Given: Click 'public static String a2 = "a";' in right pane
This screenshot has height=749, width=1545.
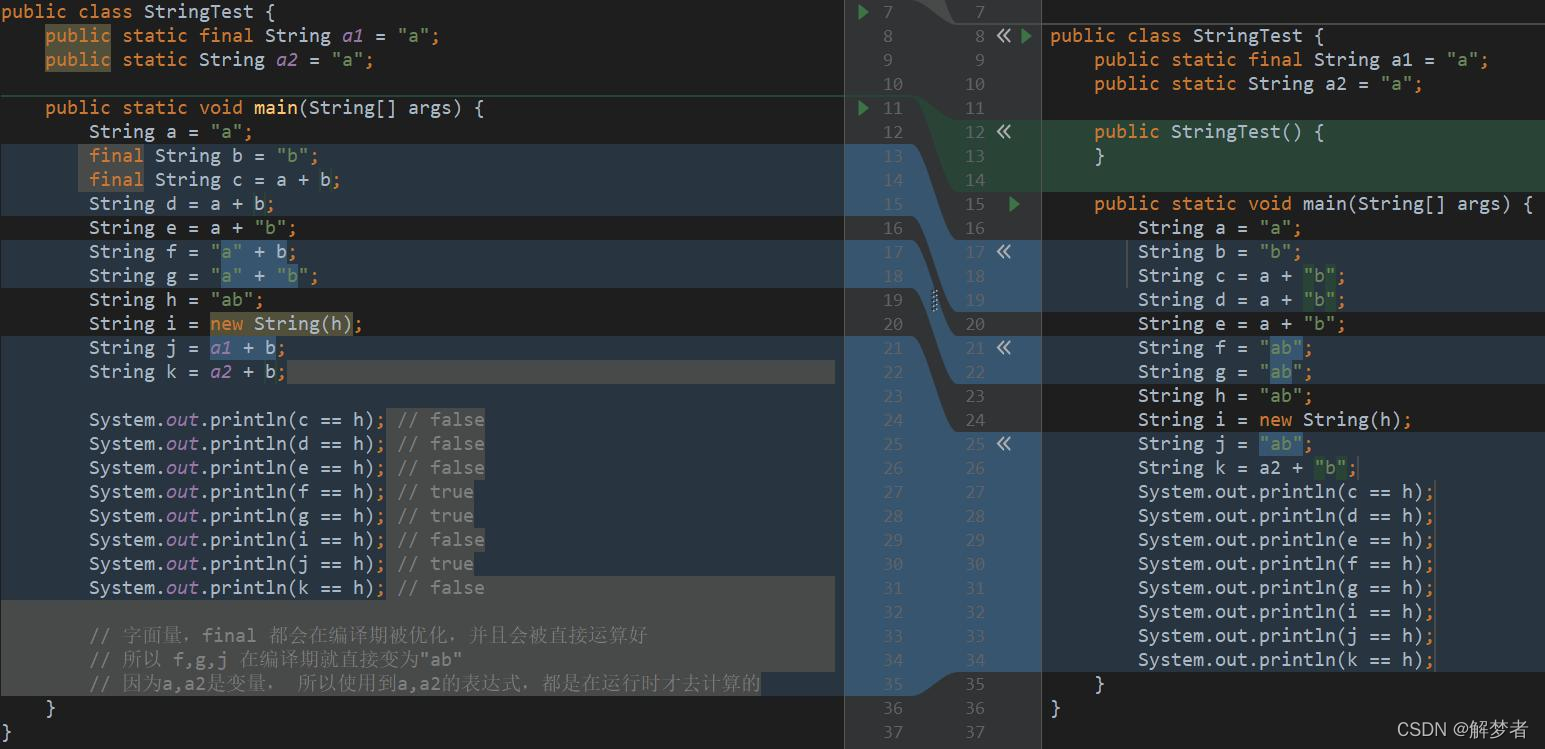Looking at the screenshot, I should [x=1258, y=84].
